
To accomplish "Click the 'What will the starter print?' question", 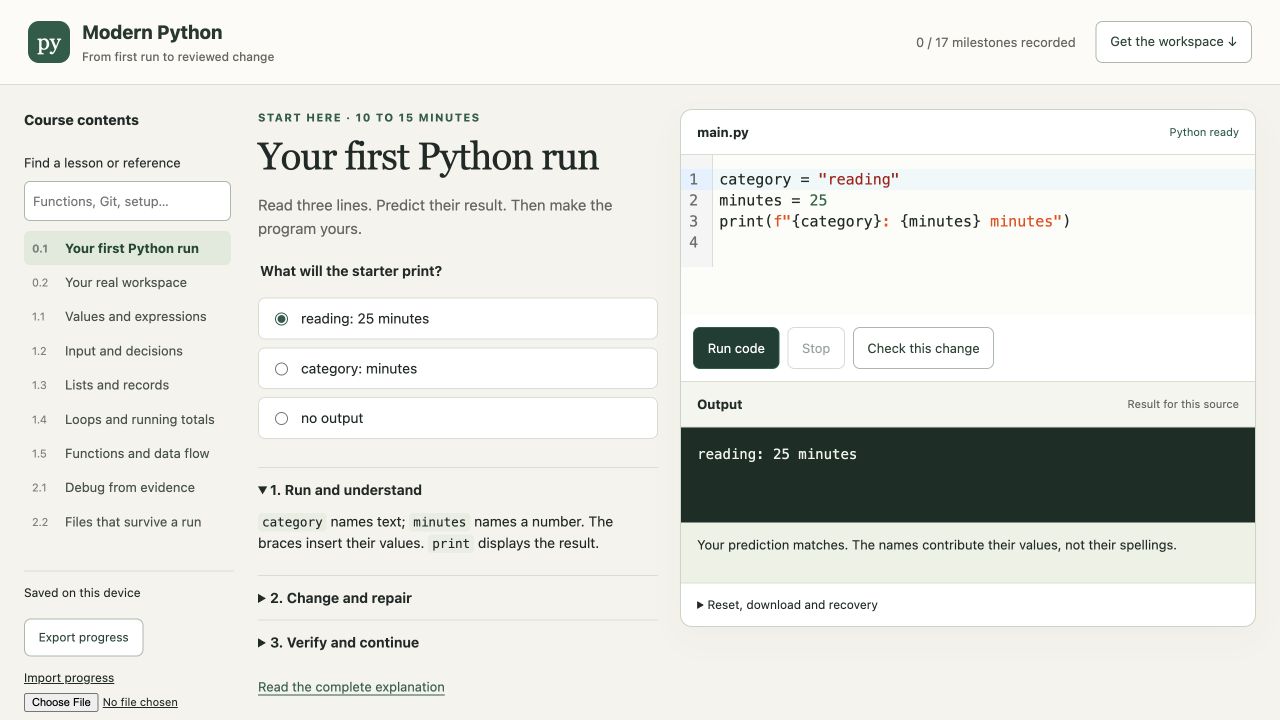I will [351, 271].
